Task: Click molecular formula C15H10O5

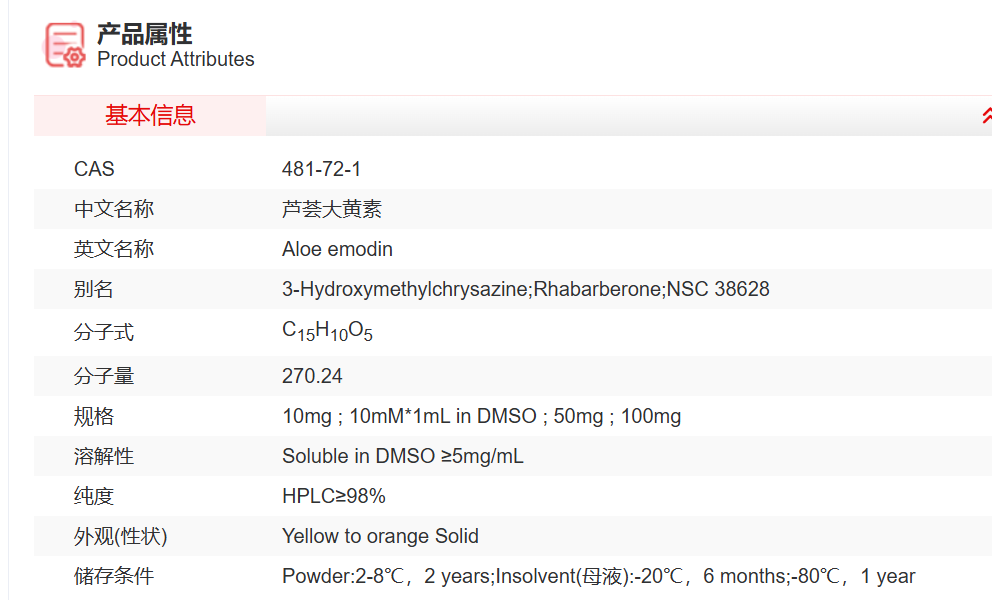Action: point(326,331)
